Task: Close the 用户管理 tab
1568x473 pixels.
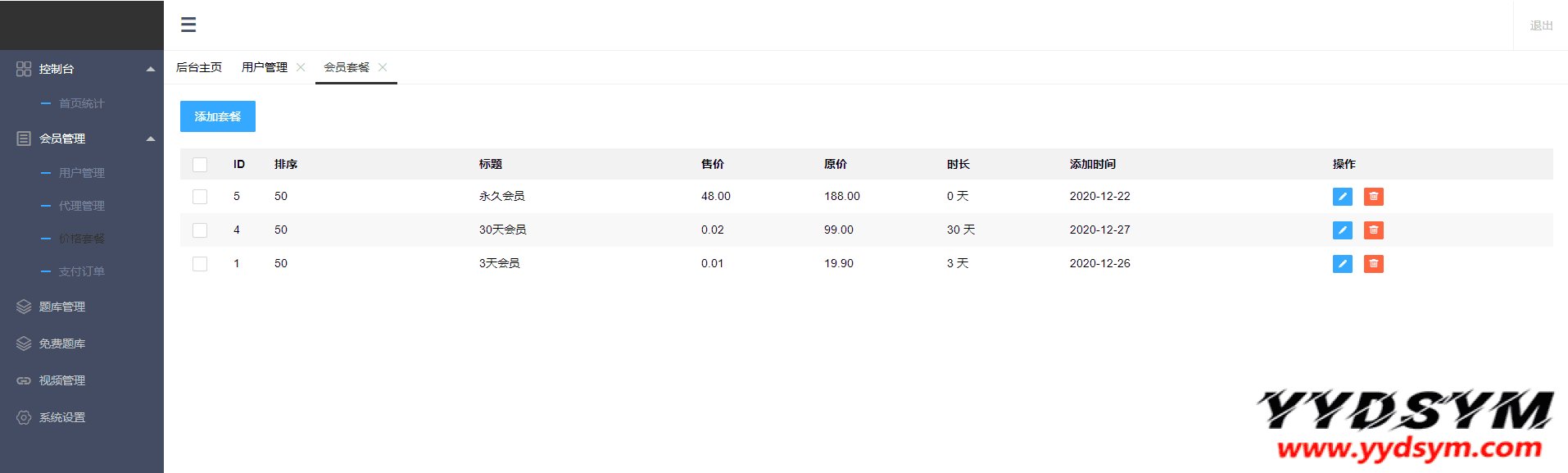Action: click(301, 67)
